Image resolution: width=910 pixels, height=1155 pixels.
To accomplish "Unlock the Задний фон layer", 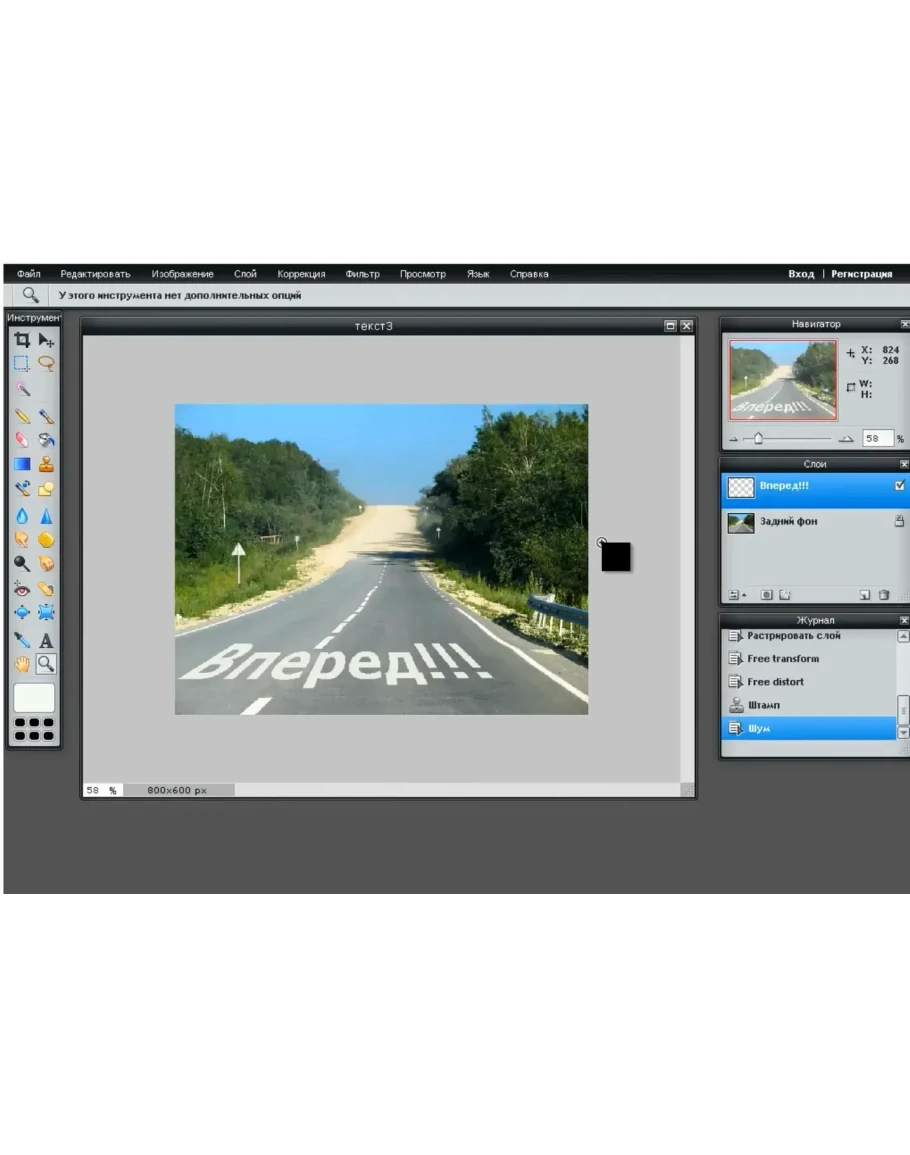I will tap(898, 521).
